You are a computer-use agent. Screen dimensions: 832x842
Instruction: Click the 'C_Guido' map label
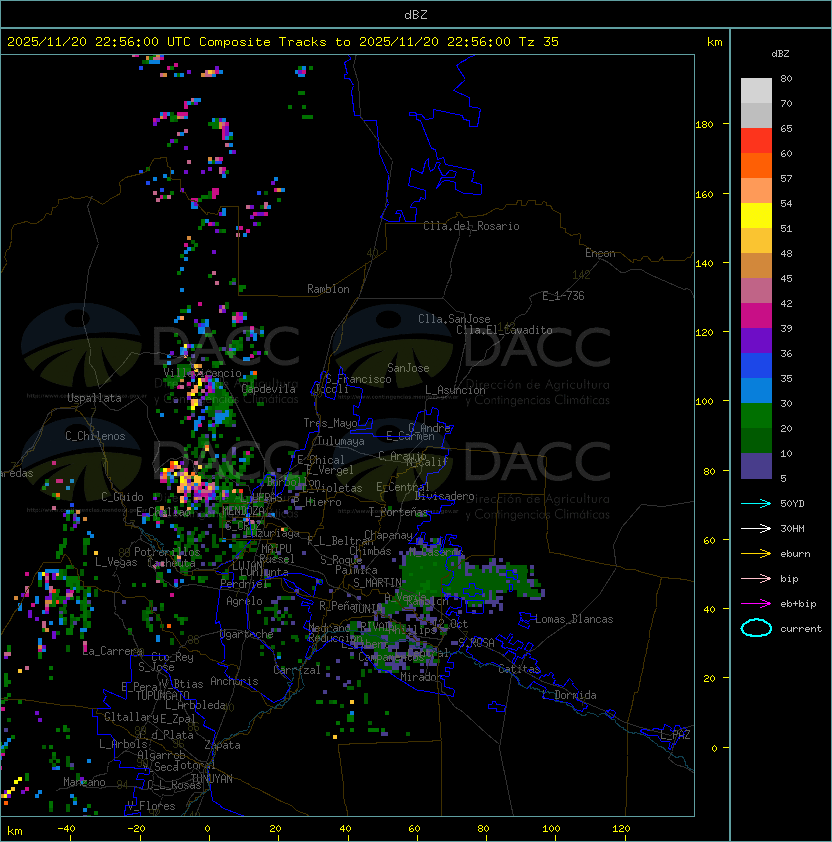(x=122, y=497)
